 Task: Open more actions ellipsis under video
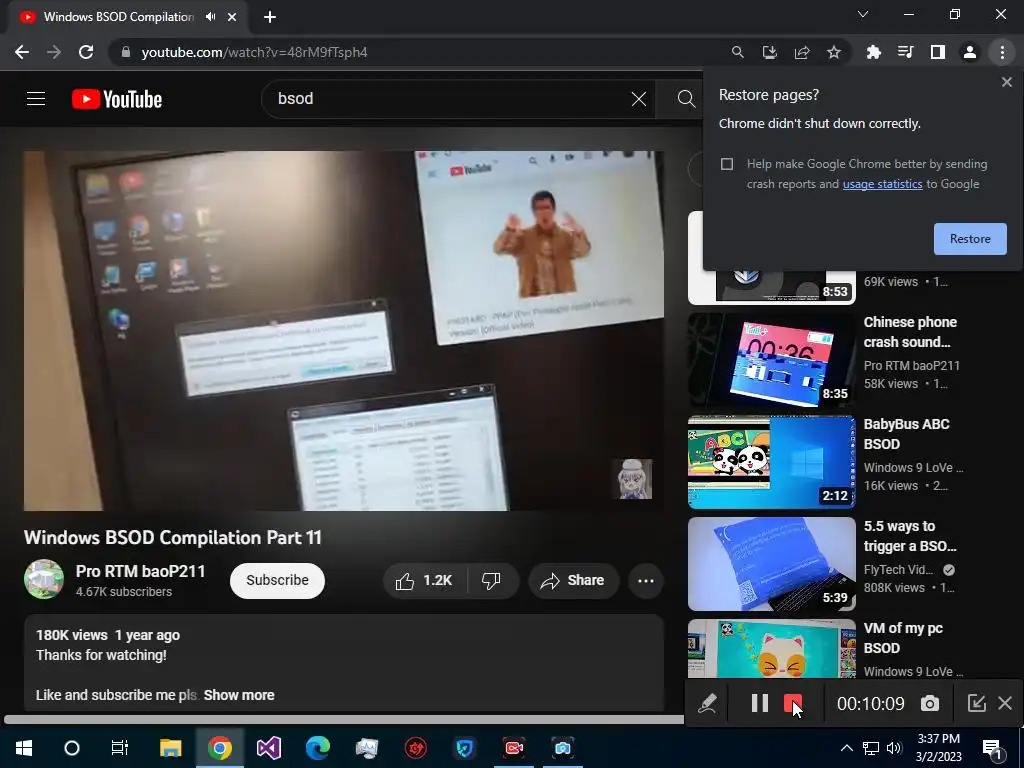(x=646, y=581)
